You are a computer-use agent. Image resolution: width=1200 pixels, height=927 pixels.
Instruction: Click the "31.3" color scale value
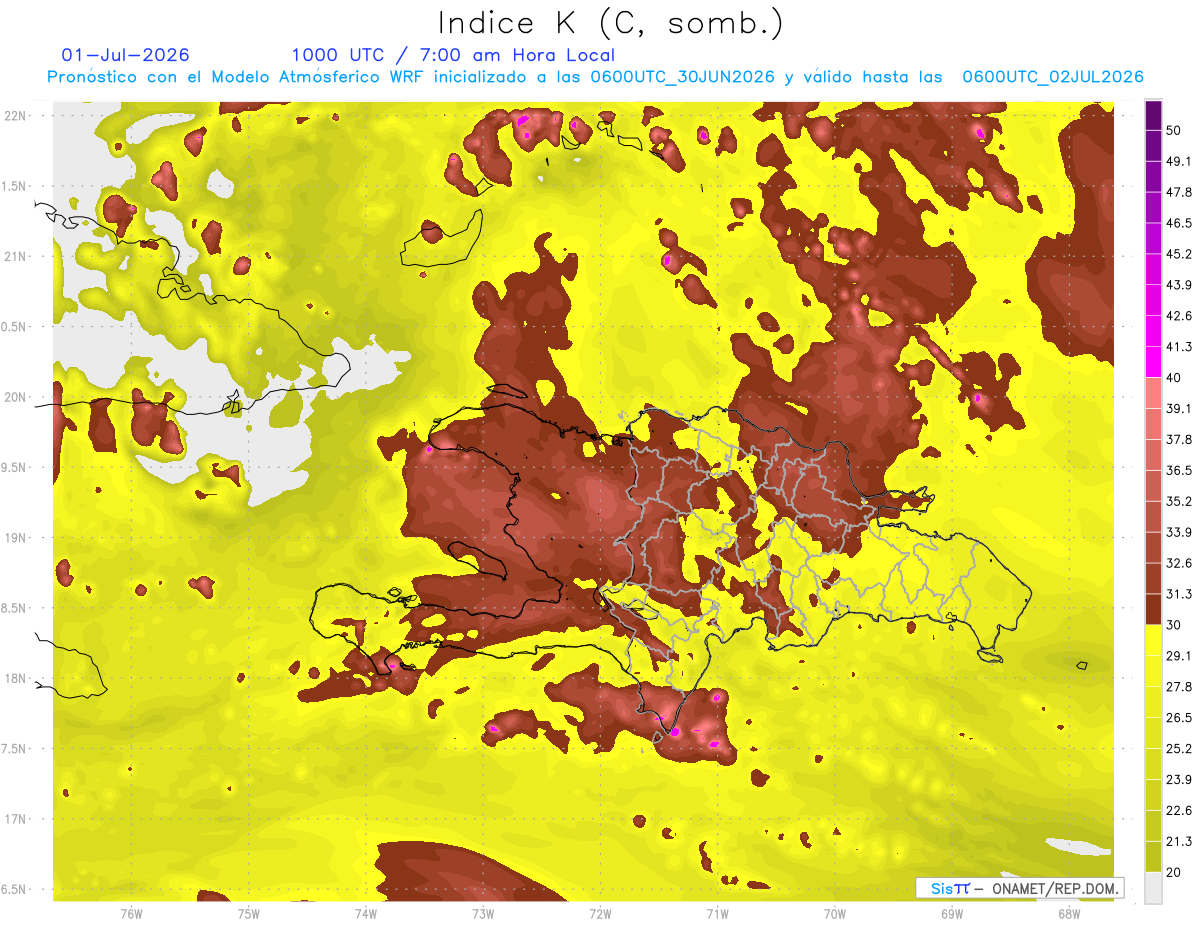(1179, 594)
